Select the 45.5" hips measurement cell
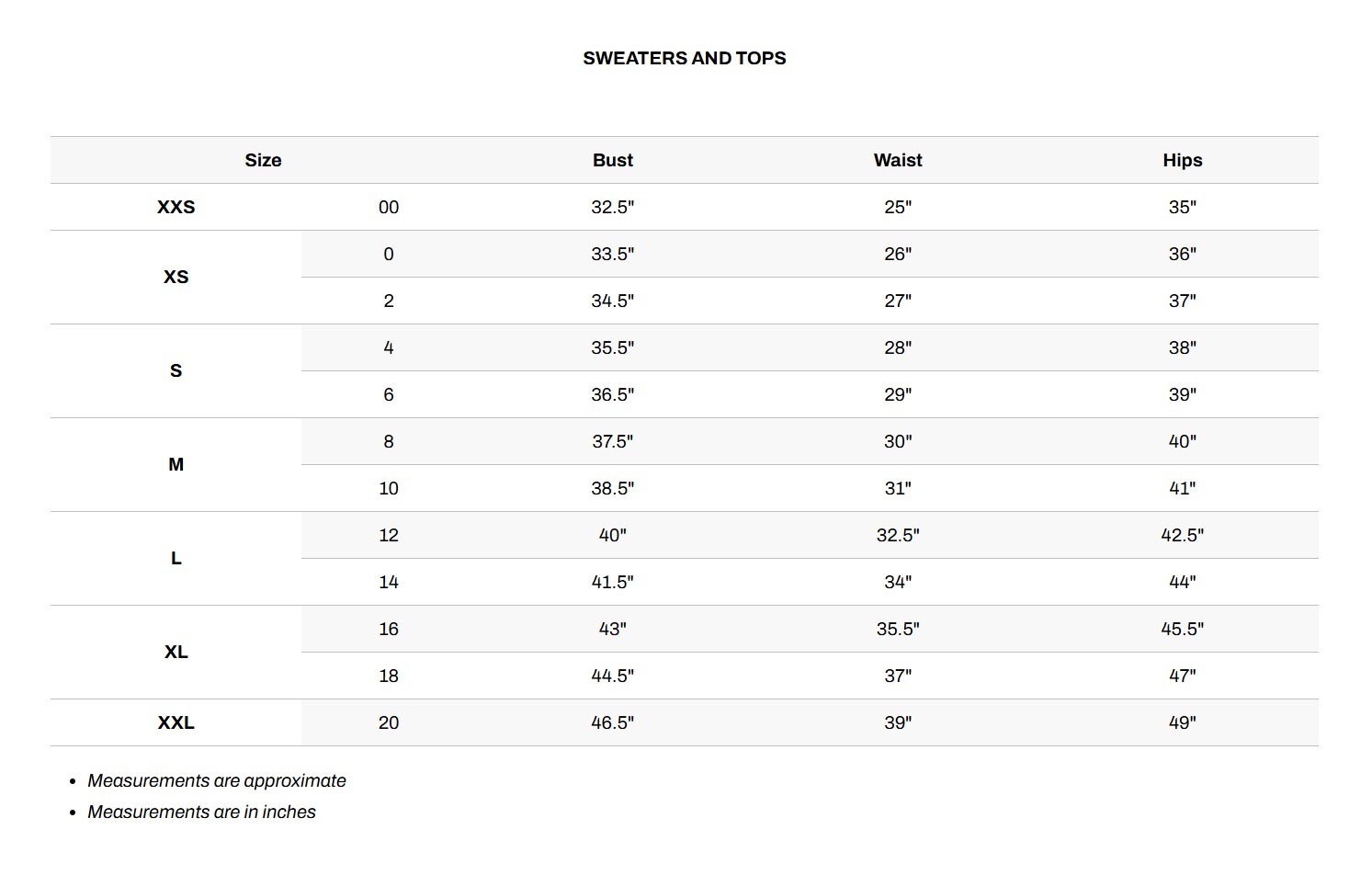Image resolution: width=1372 pixels, height=875 pixels. click(x=1183, y=629)
